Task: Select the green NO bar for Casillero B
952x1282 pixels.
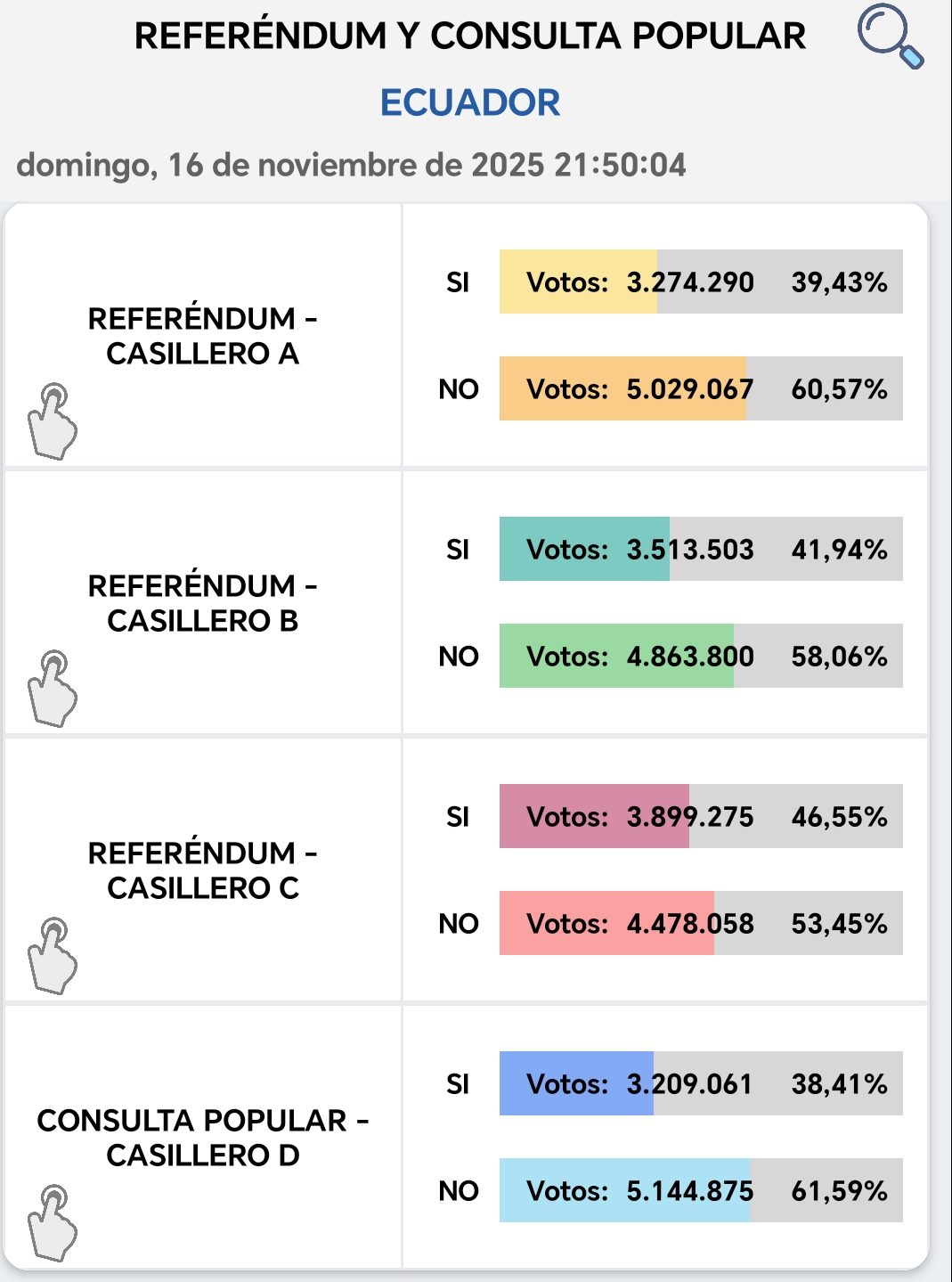Action: click(616, 656)
